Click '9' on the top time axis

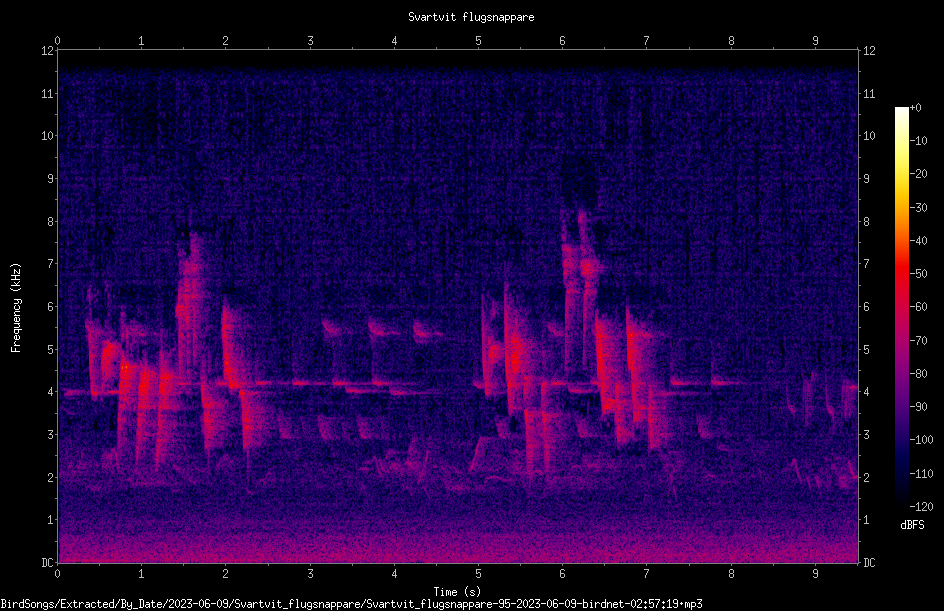(815, 41)
